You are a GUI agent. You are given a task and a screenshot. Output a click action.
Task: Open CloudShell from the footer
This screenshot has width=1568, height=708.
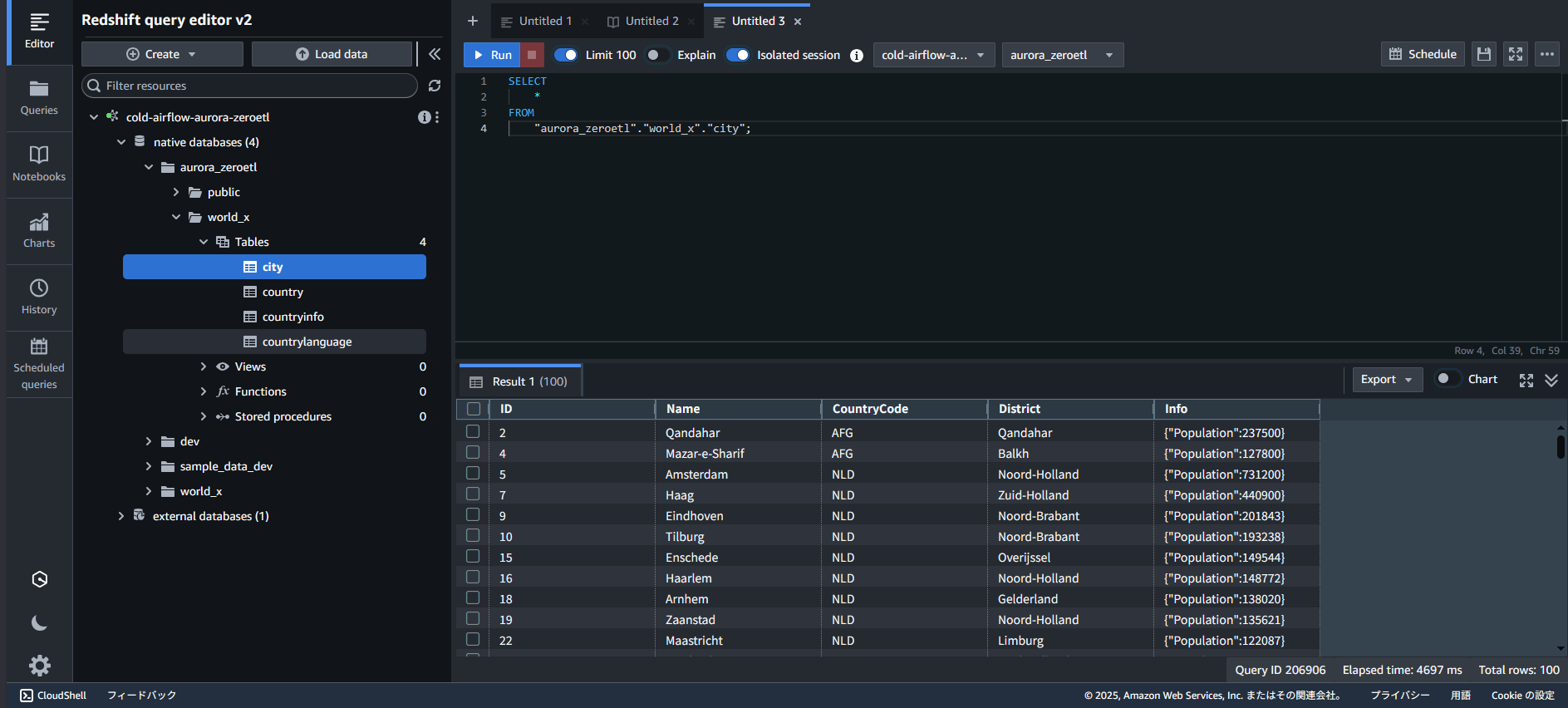pyautogui.click(x=53, y=696)
